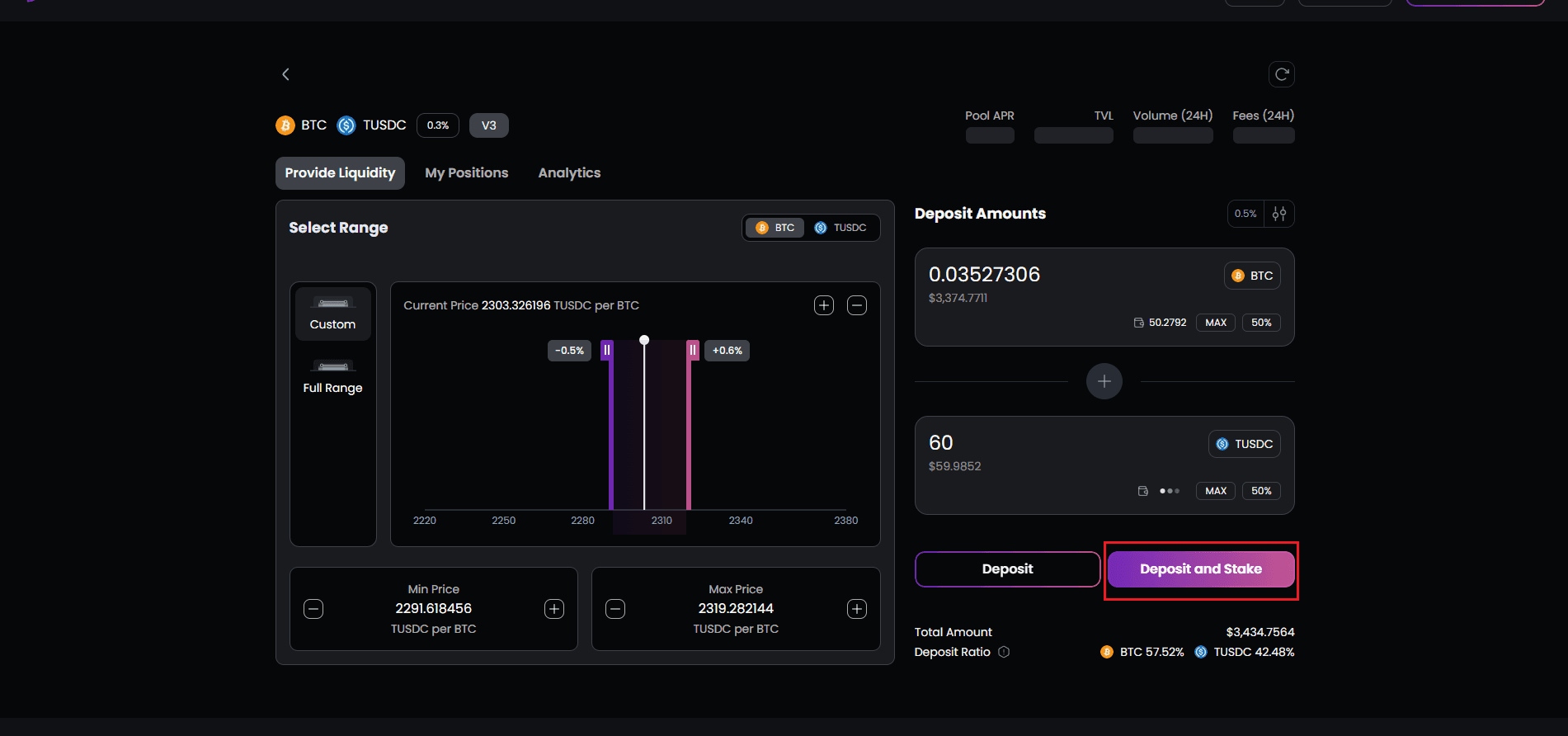Click the Deposit button
The image size is (1568, 736).
click(1007, 569)
